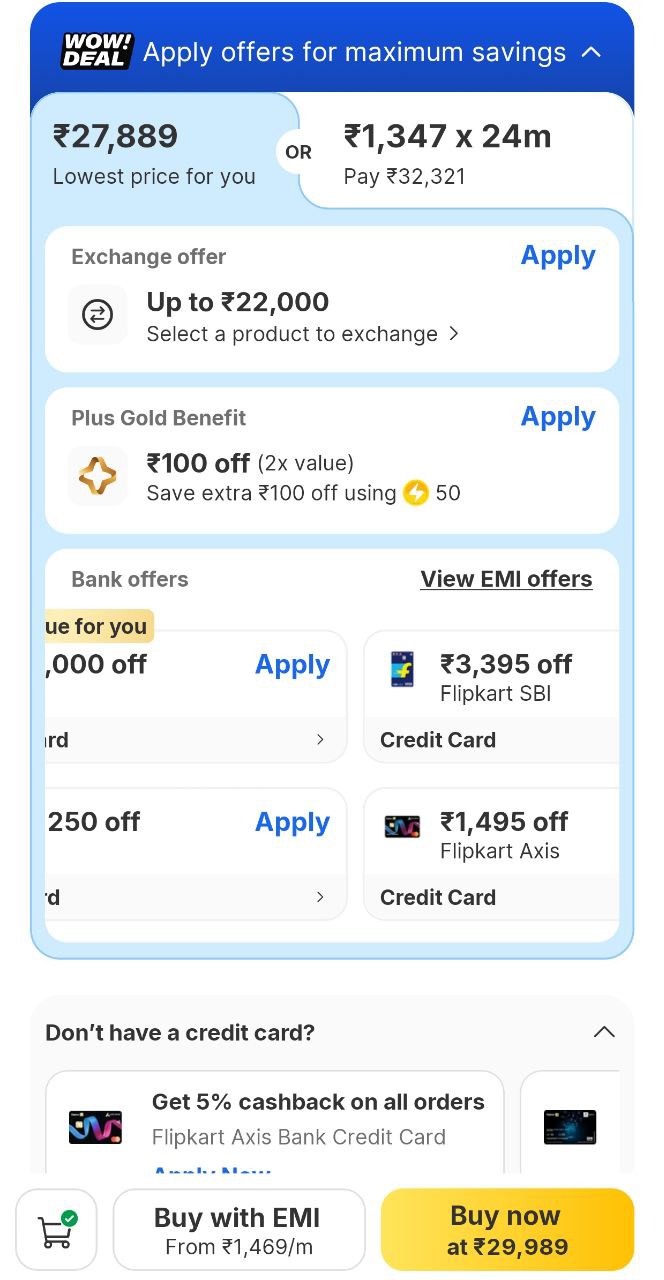Collapse the Don't have a credit card section
The height and width of the screenshot is (1280, 664).
pyautogui.click(x=604, y=1032)
